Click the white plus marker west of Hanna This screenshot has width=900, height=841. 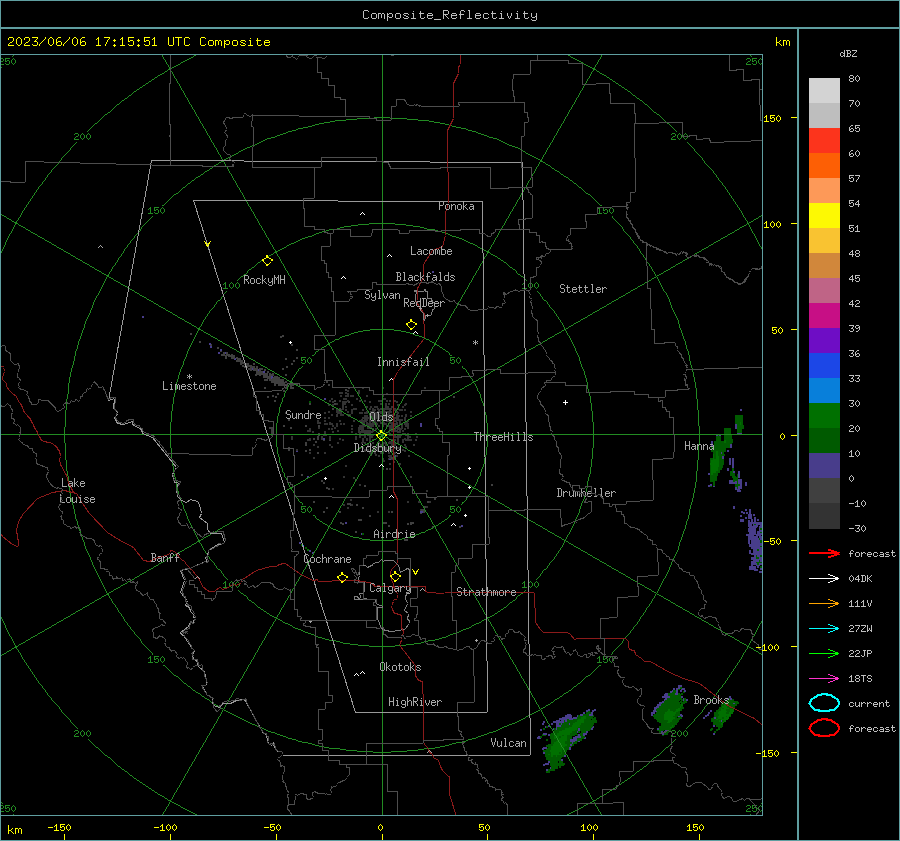[x=565, y=402]
